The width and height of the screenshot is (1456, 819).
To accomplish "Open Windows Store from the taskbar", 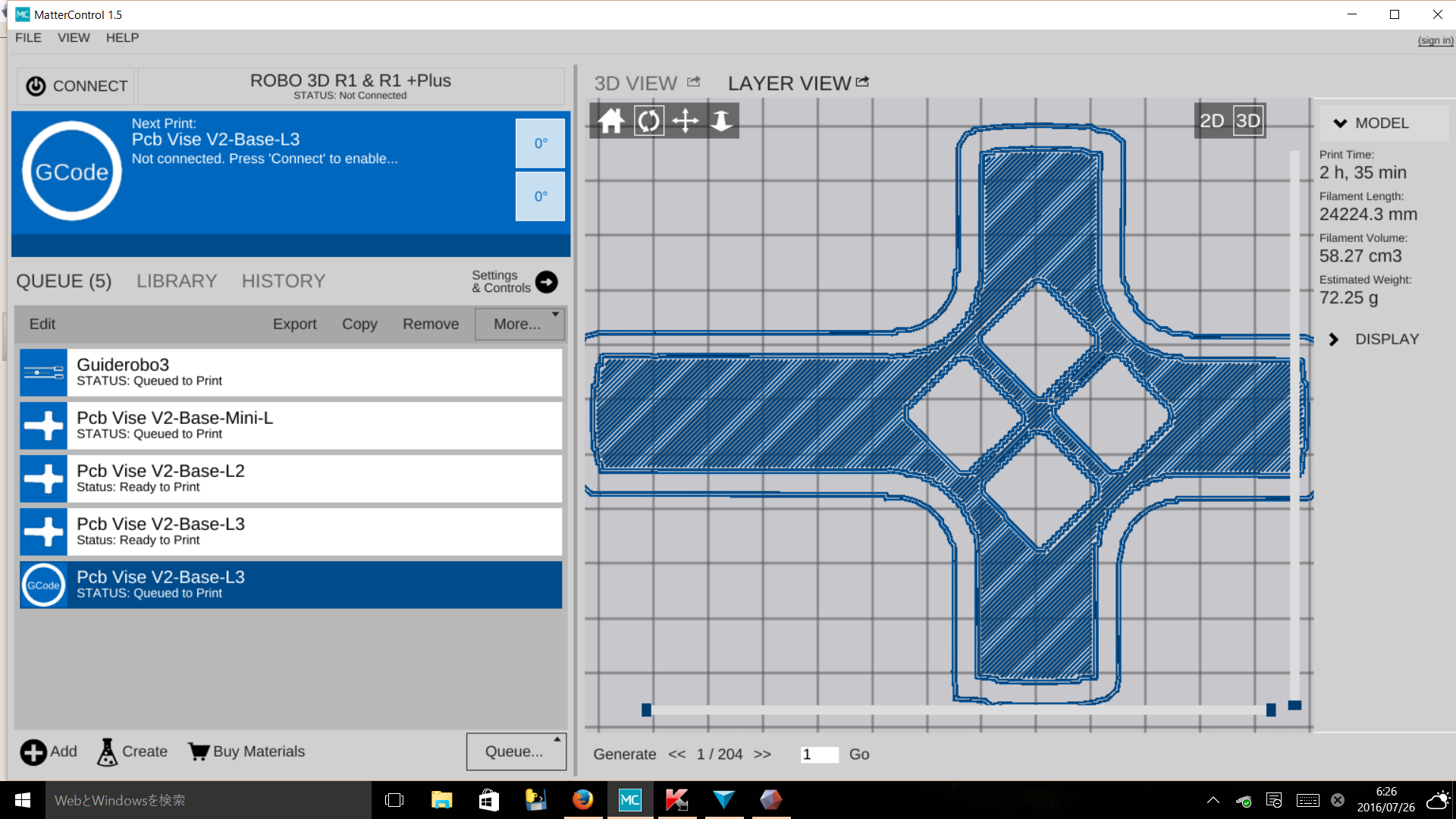I will point(488,800).
